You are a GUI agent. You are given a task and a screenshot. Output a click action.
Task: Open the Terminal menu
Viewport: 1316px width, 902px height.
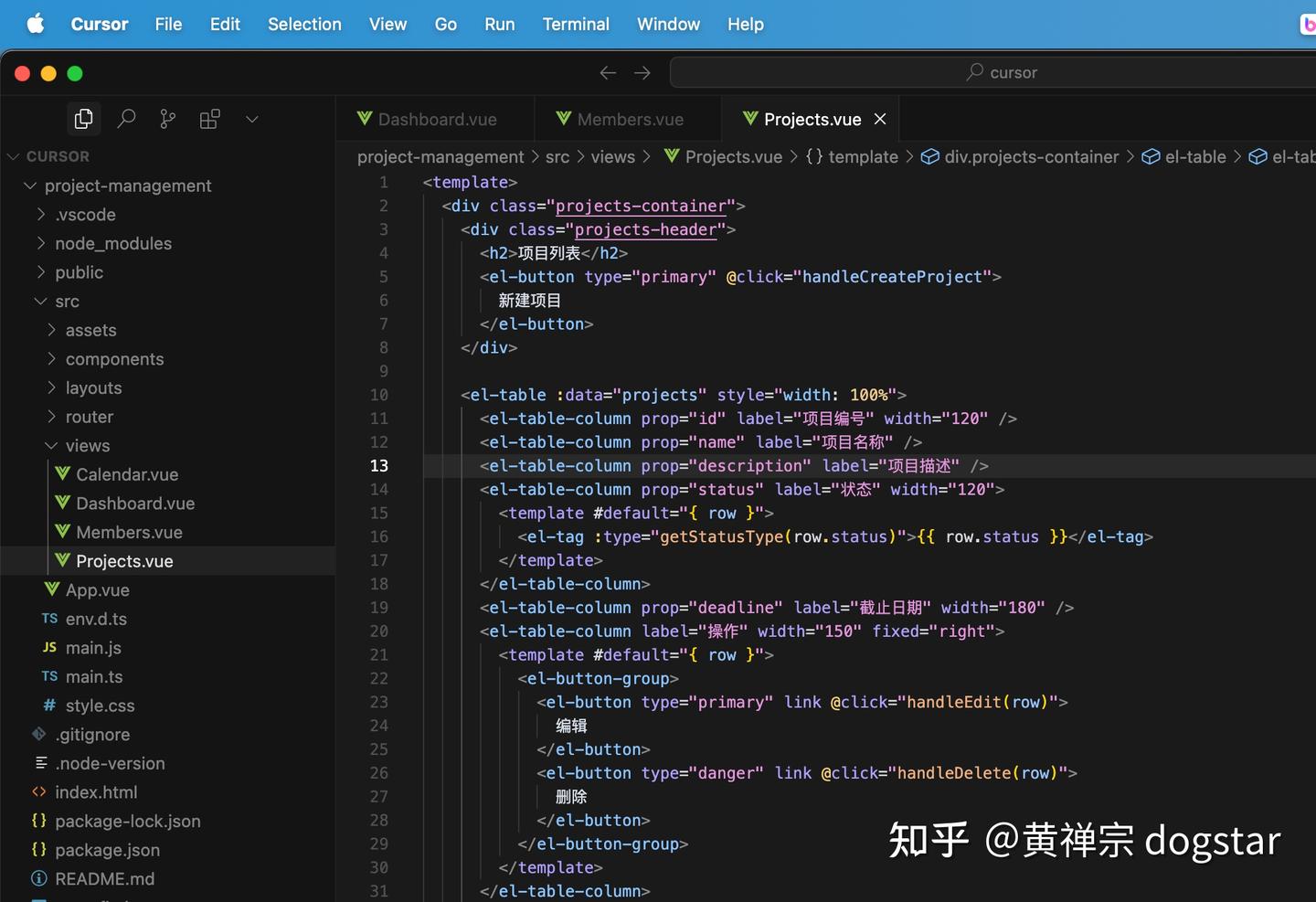tap(576, 24)
